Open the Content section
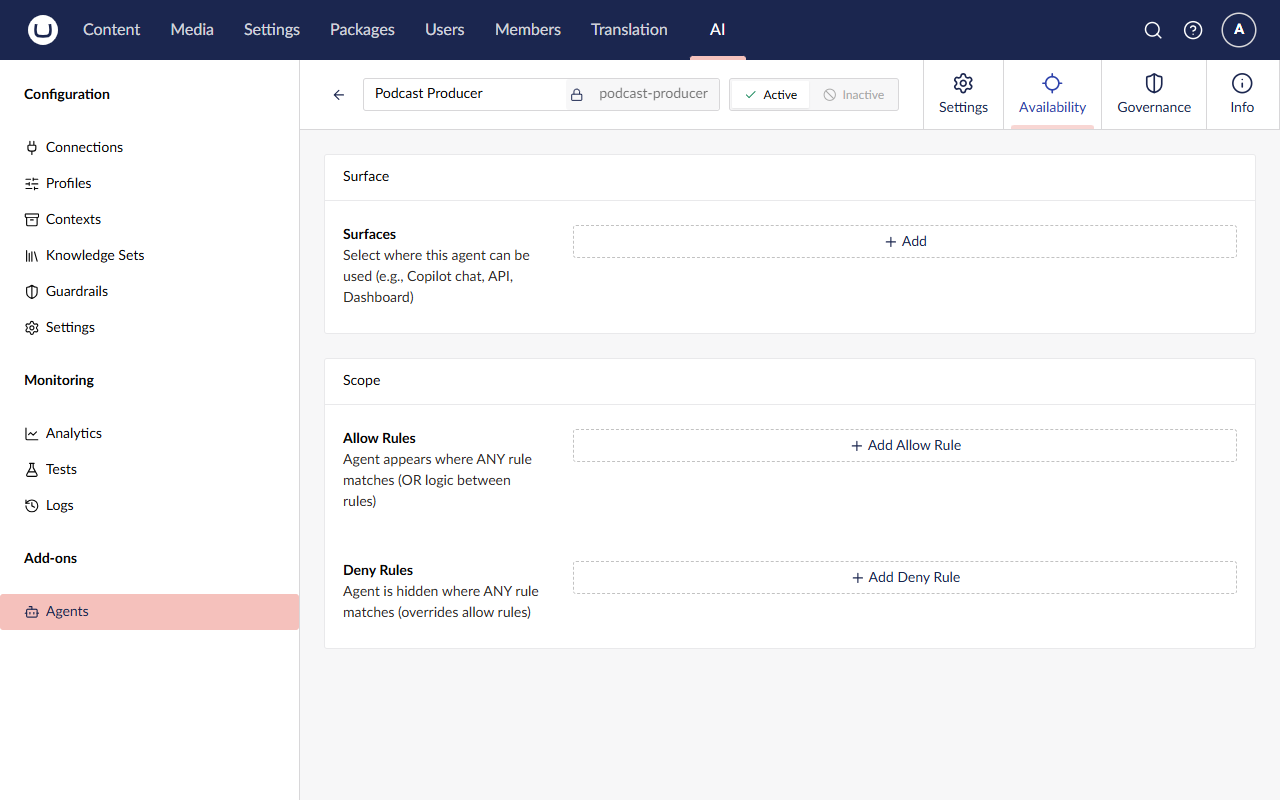The height and width of the screenshot is (800, 1280). pyautogui.click(x=112, y=30)
